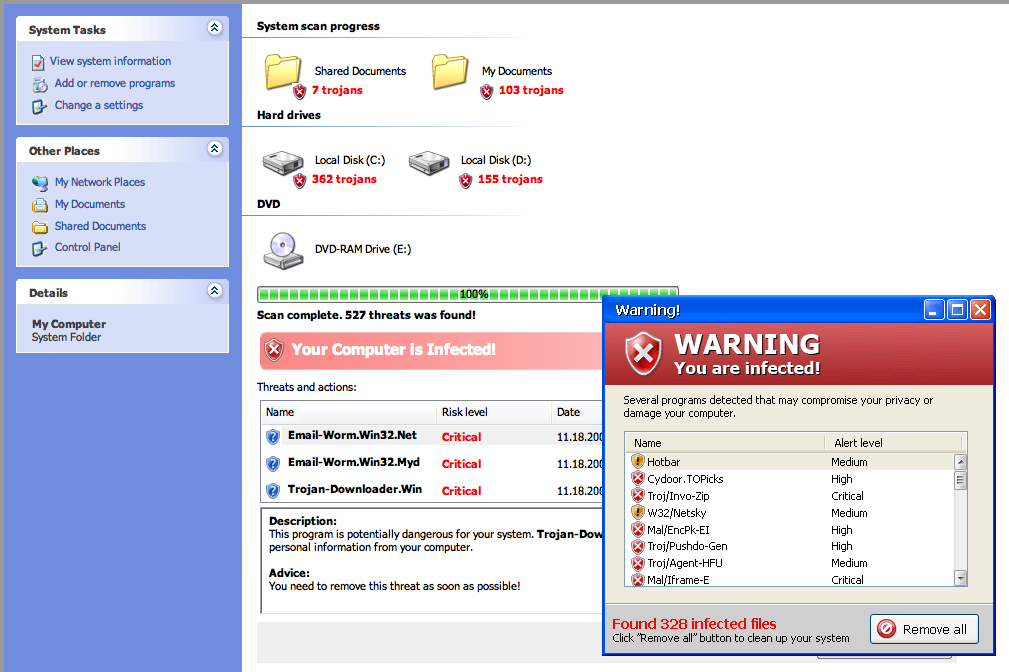Click the Remove all button
The width and height of the screenshot is (1009, 672).
click(924, 629)
